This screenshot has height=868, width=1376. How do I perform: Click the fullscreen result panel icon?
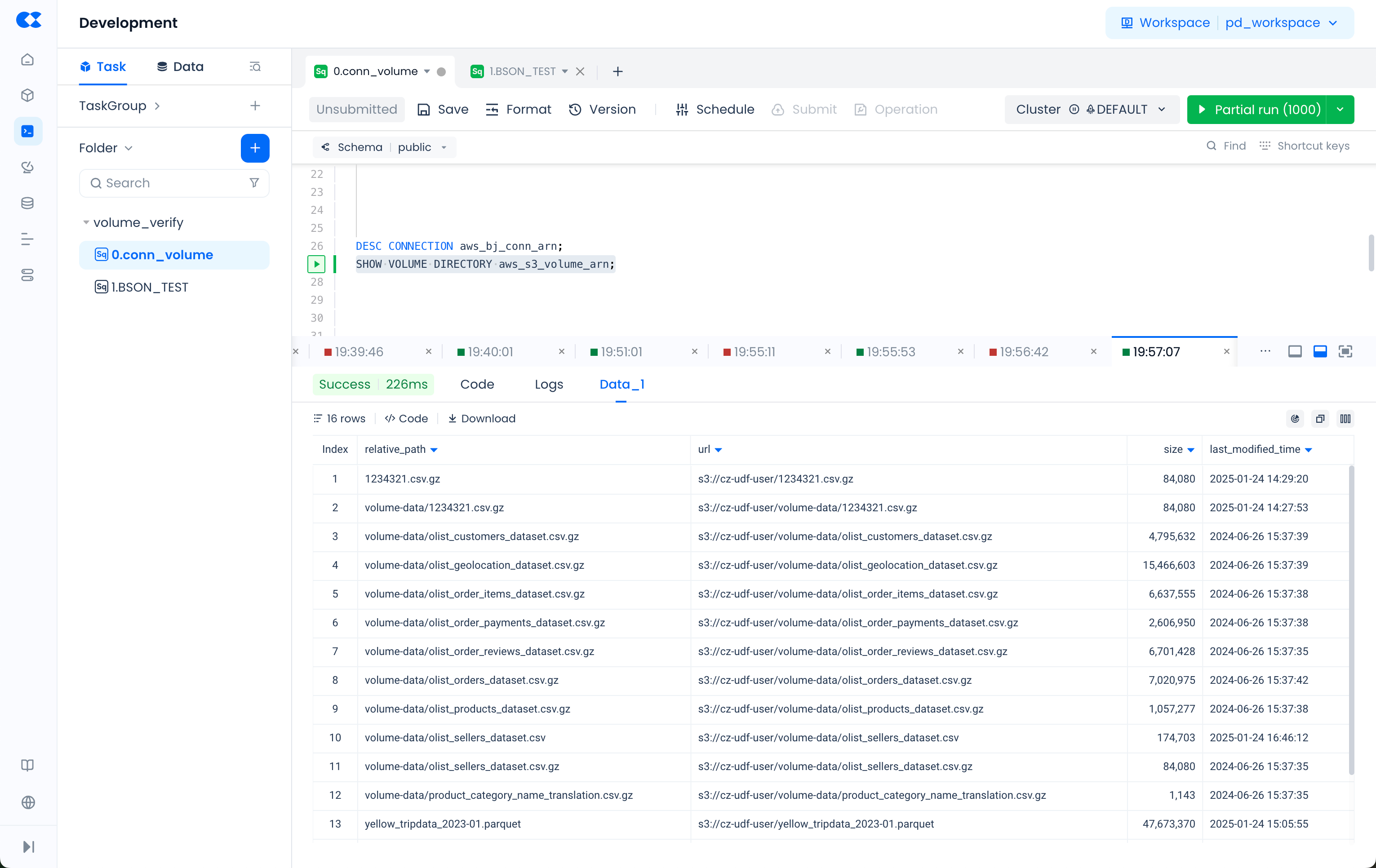point(1345,351)
